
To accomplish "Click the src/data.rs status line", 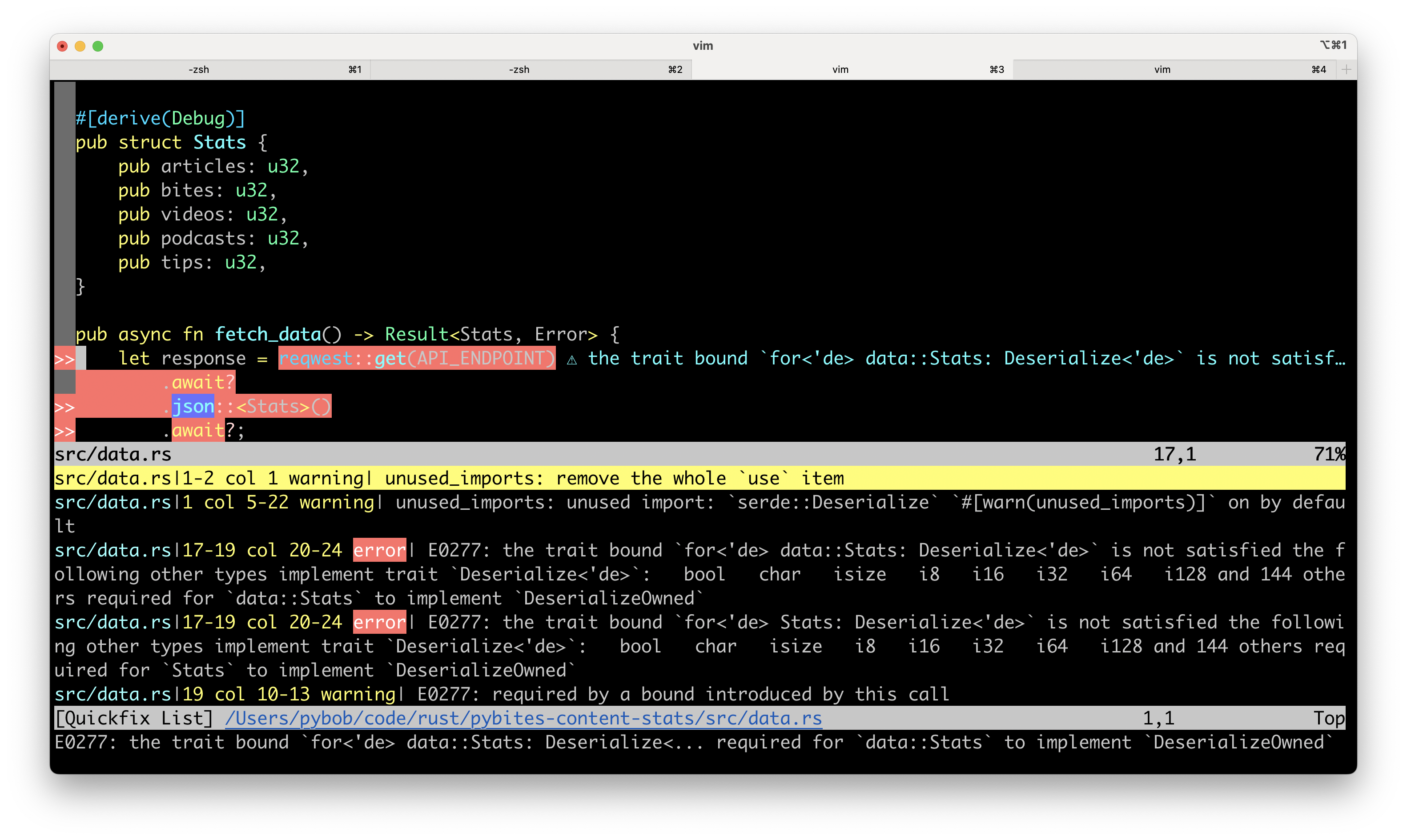I will (700, 454).
